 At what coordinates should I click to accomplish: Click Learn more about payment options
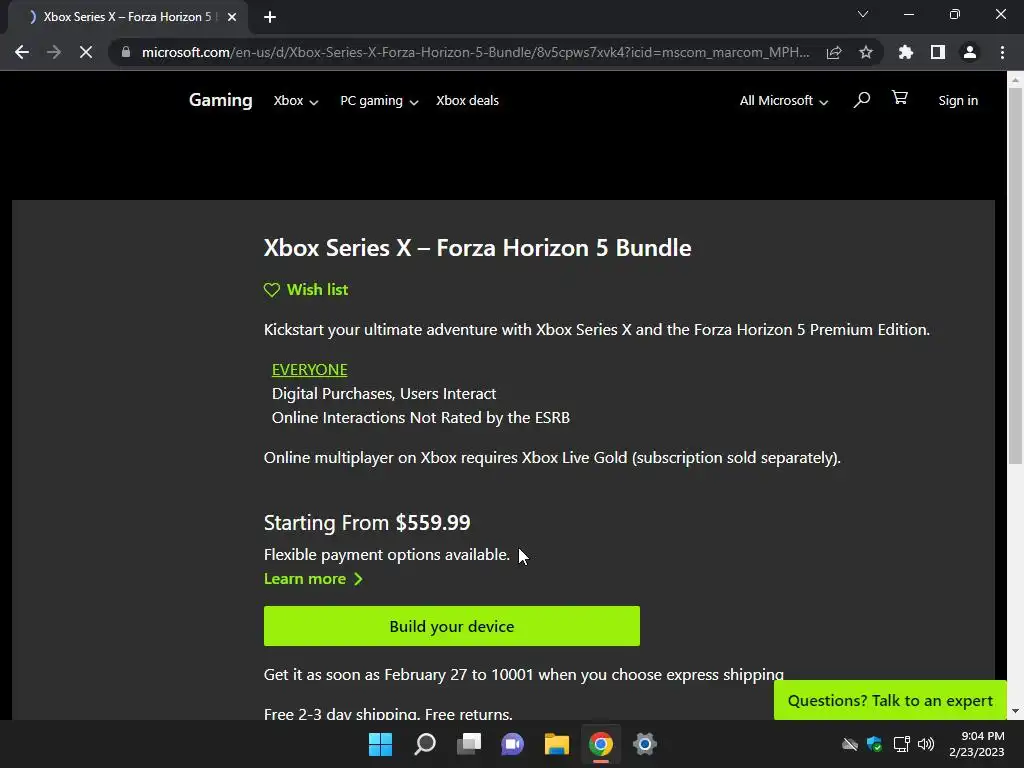[313, 579]
